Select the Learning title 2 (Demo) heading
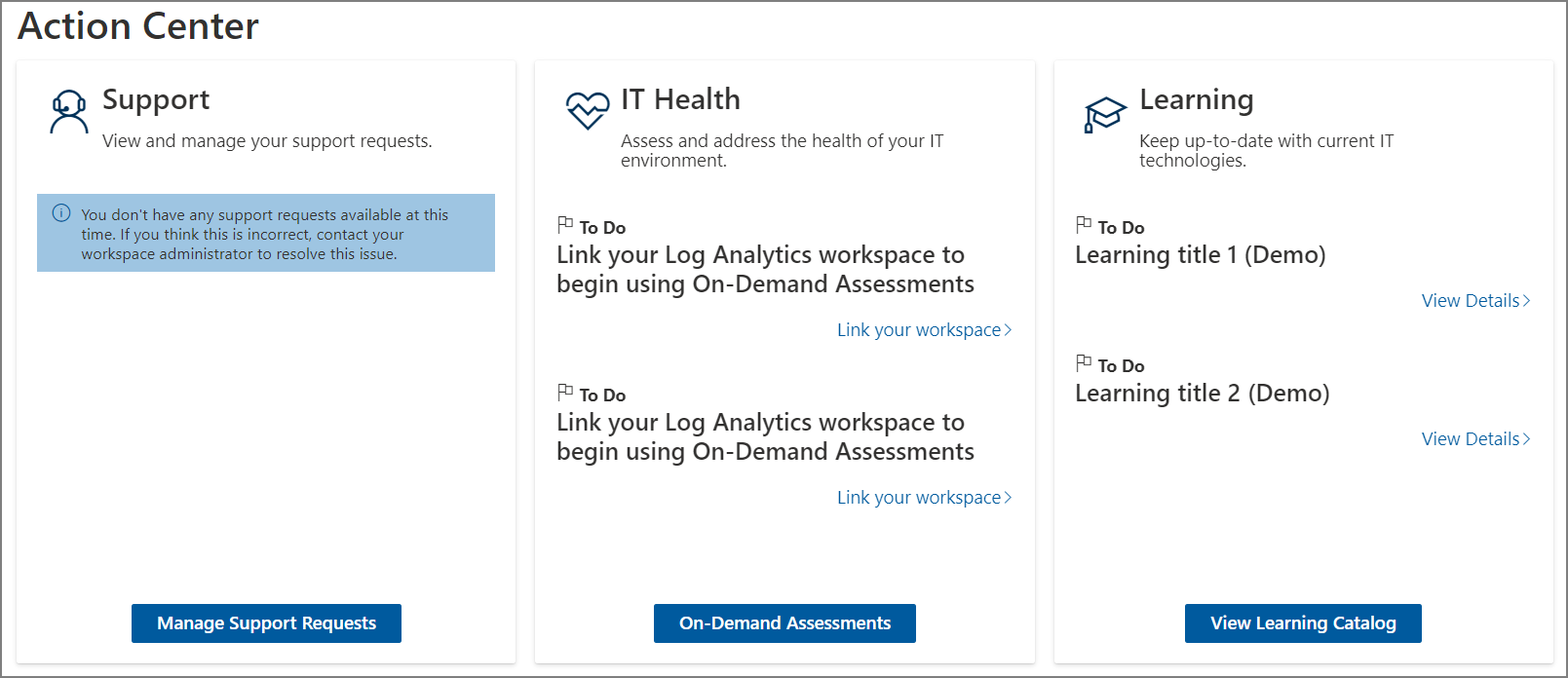 [x=1202, y=394]
